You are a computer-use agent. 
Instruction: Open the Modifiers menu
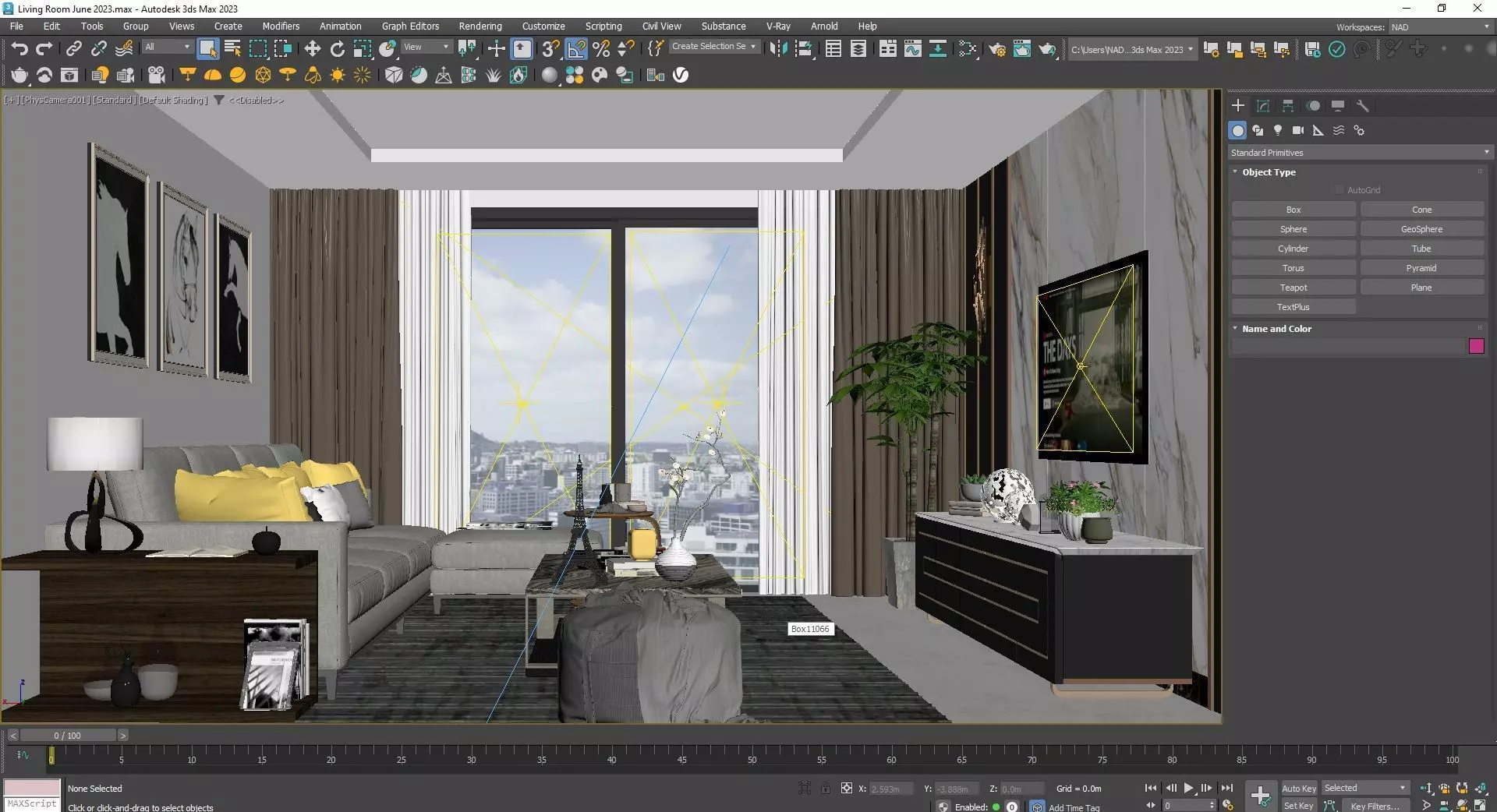click(281, 26)
